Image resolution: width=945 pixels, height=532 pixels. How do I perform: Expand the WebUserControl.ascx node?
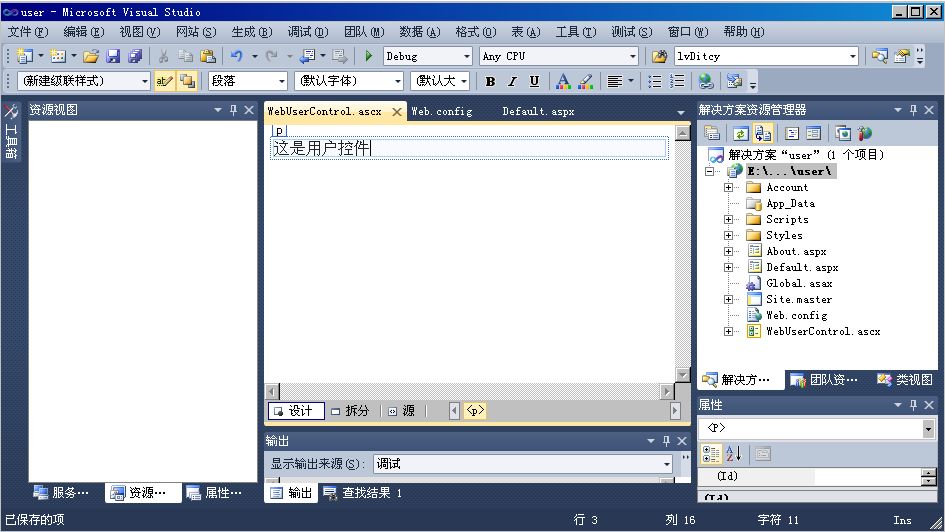pyautogui.click(x=729, y=331)
